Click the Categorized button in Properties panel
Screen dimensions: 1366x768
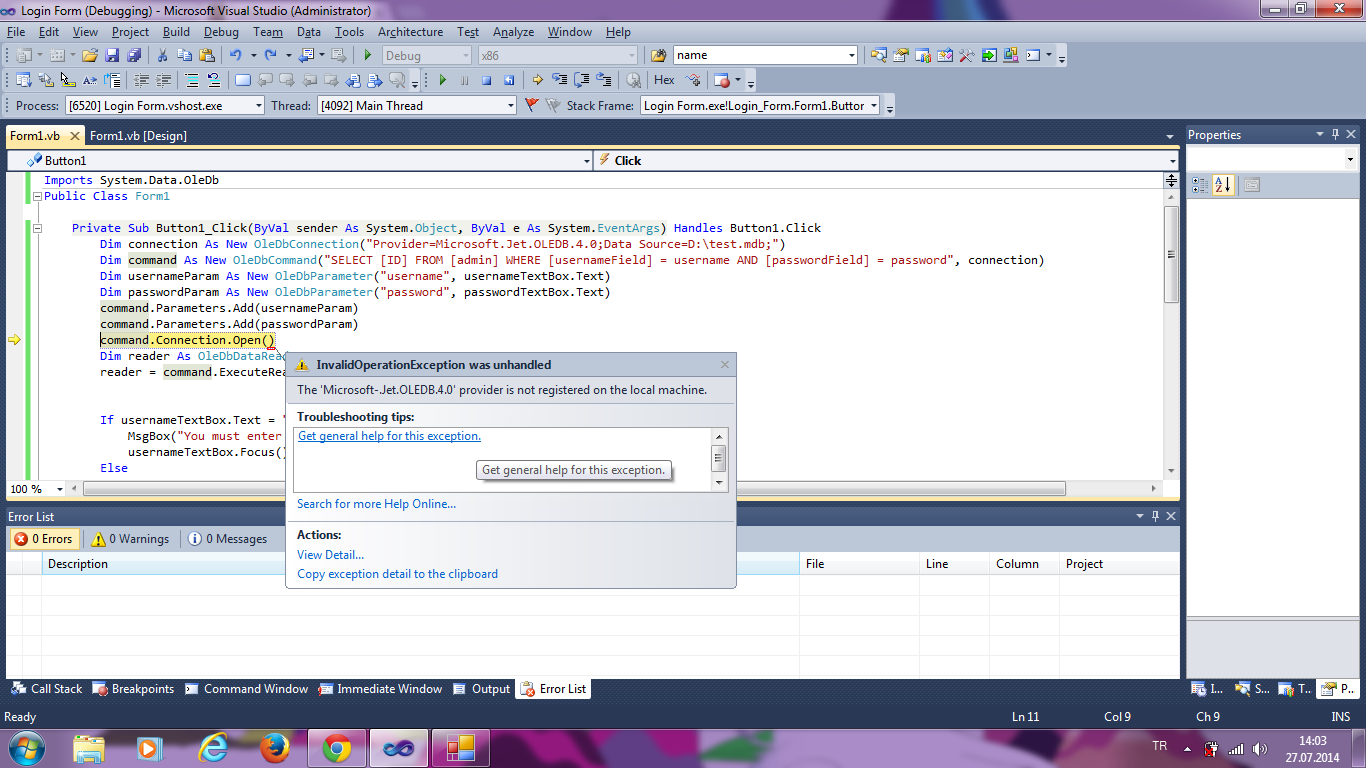[1201, 184]
